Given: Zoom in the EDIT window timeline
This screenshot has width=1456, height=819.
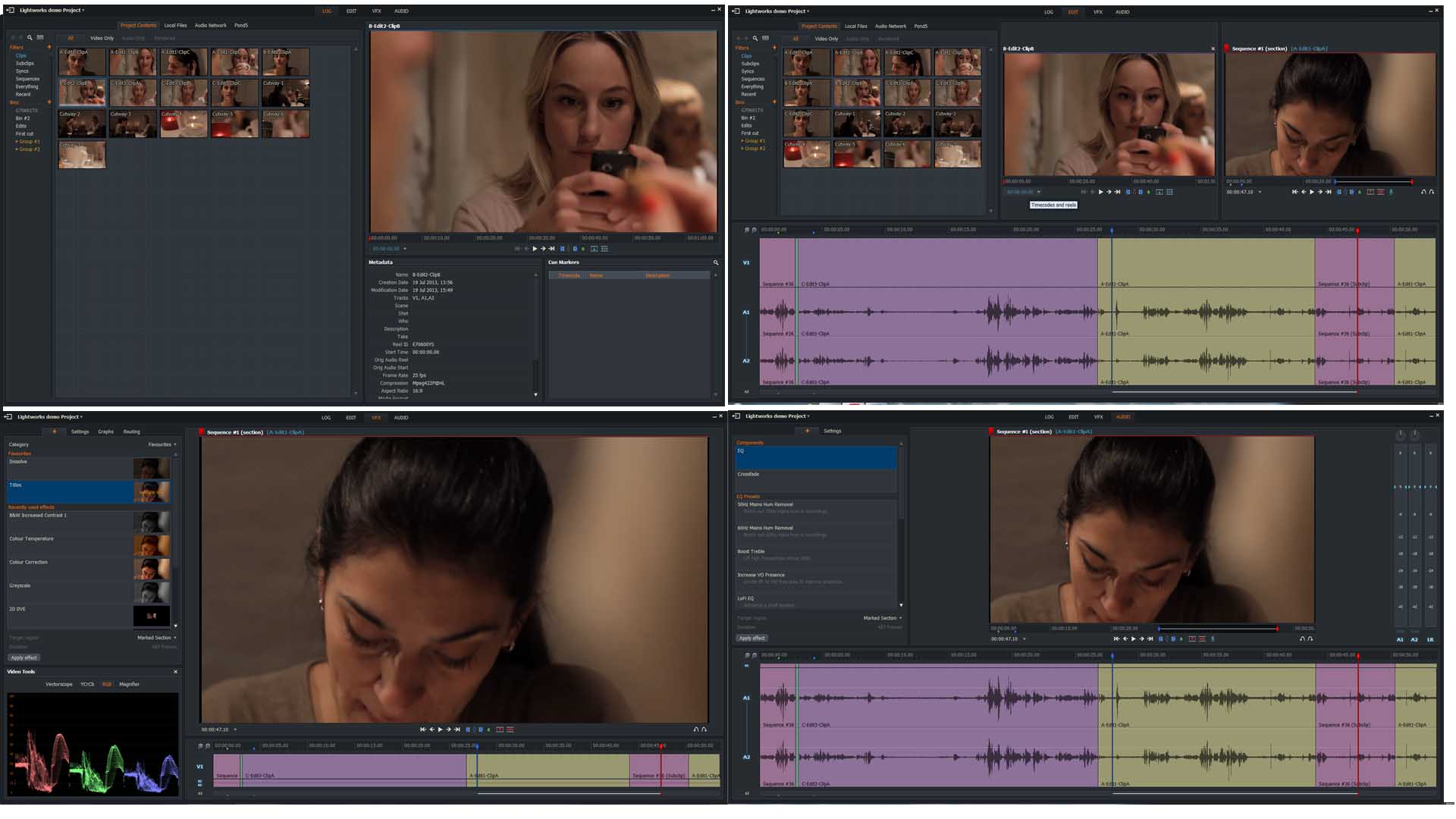Looking at the screenshot, I should 747,230.
